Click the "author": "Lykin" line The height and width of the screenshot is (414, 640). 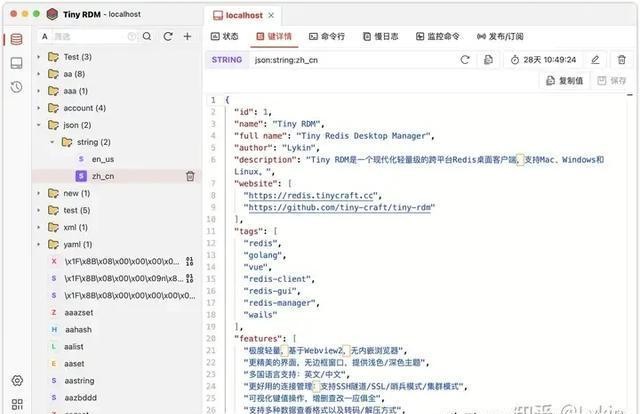277,148
